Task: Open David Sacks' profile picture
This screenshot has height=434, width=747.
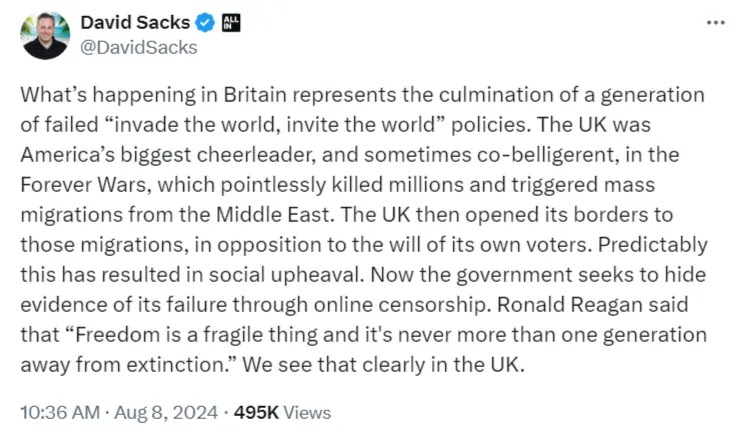Action: point(45,36)
